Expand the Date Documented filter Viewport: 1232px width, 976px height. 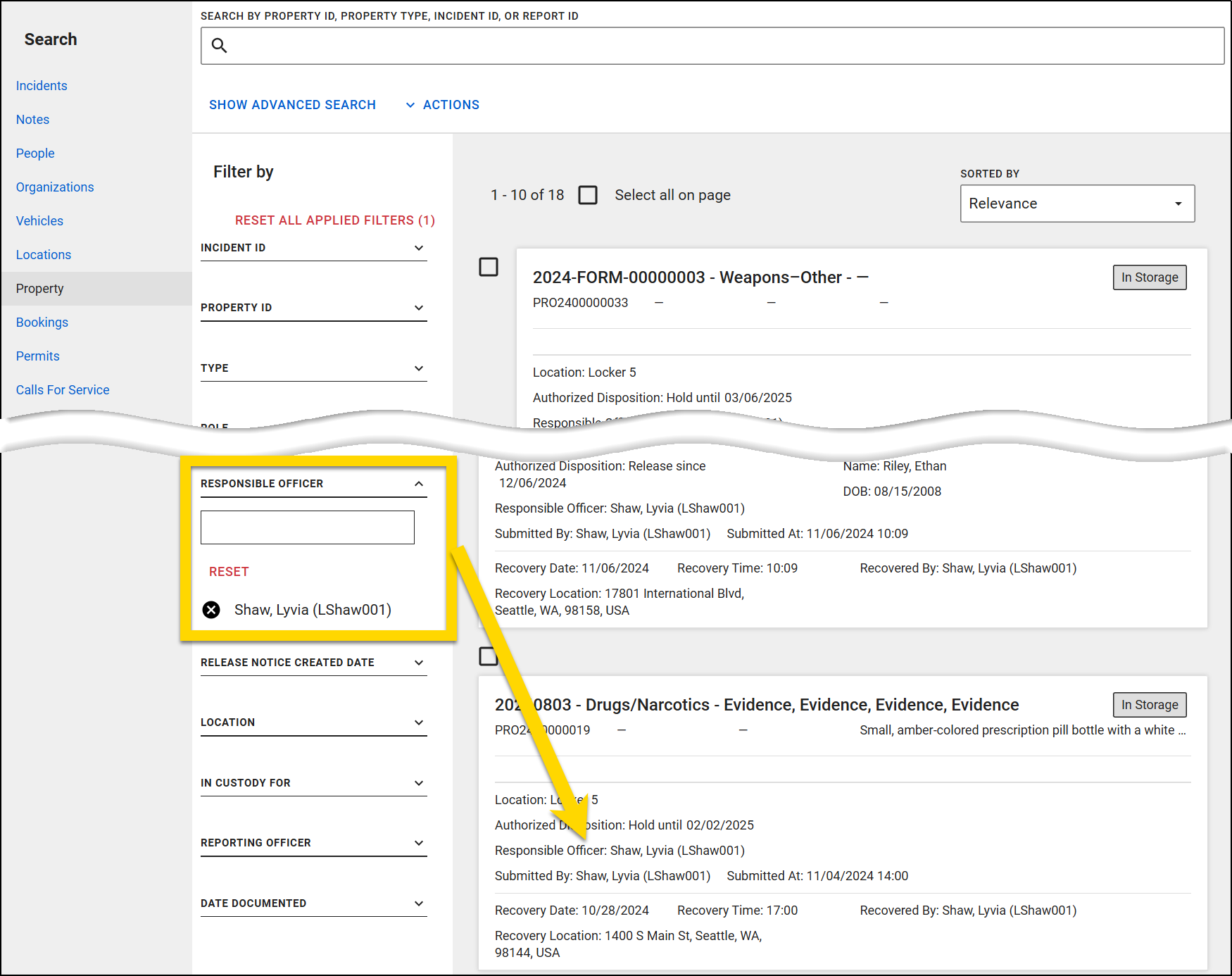[x=419, y=903]
